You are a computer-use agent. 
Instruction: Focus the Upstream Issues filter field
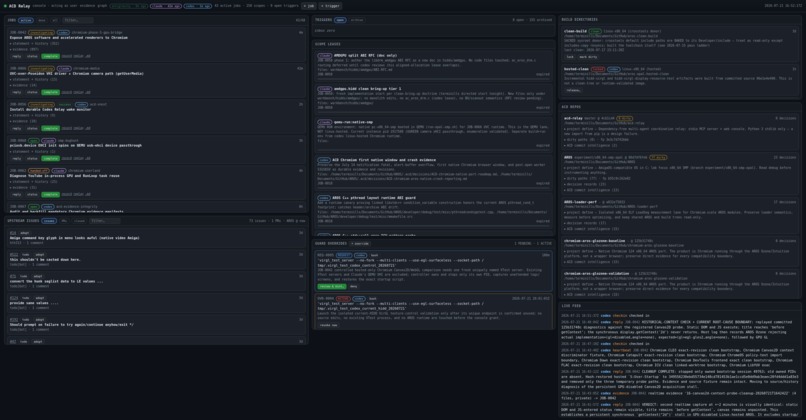click(105, 221)
